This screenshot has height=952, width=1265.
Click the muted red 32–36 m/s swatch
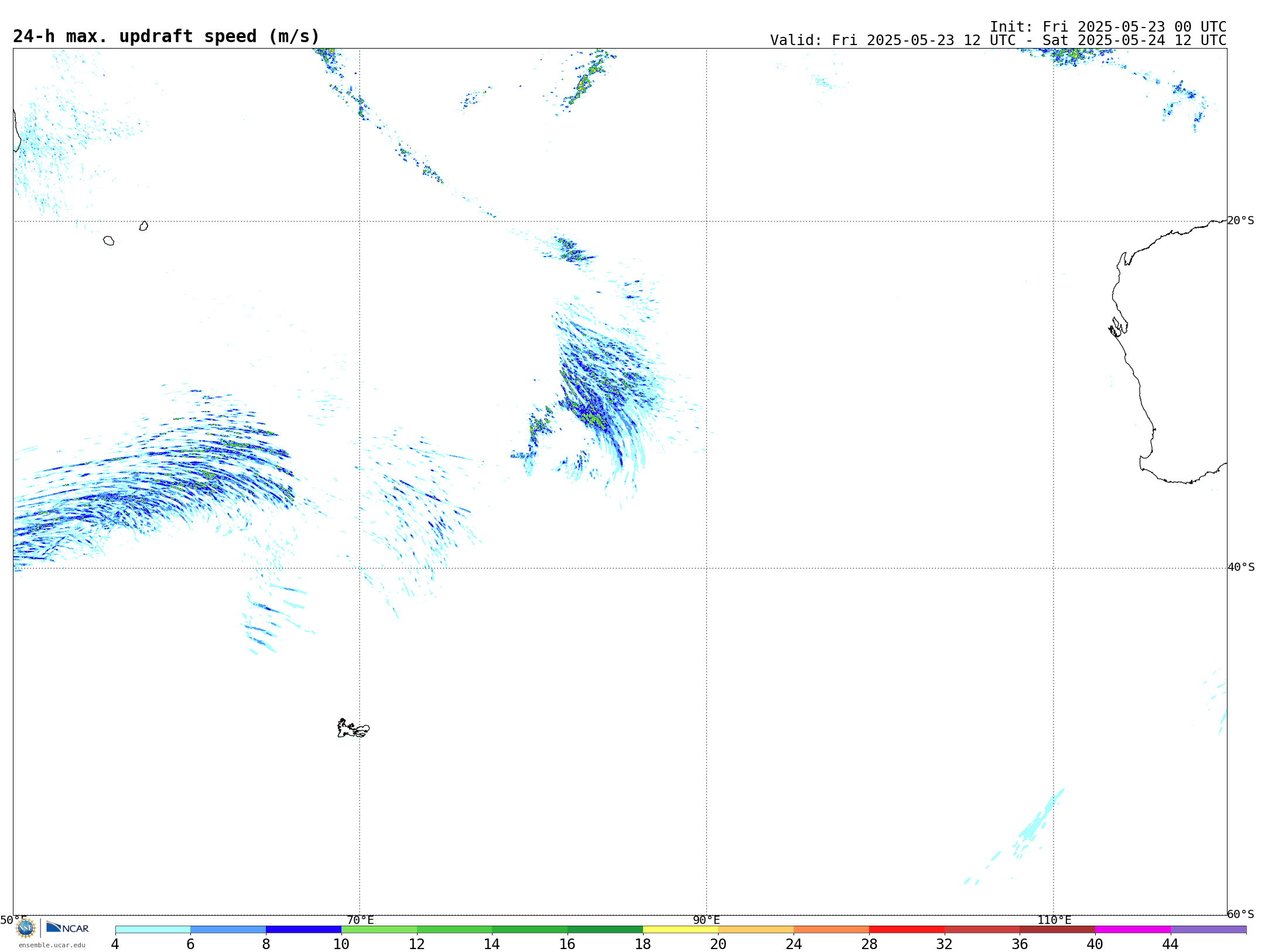[982, 930]
